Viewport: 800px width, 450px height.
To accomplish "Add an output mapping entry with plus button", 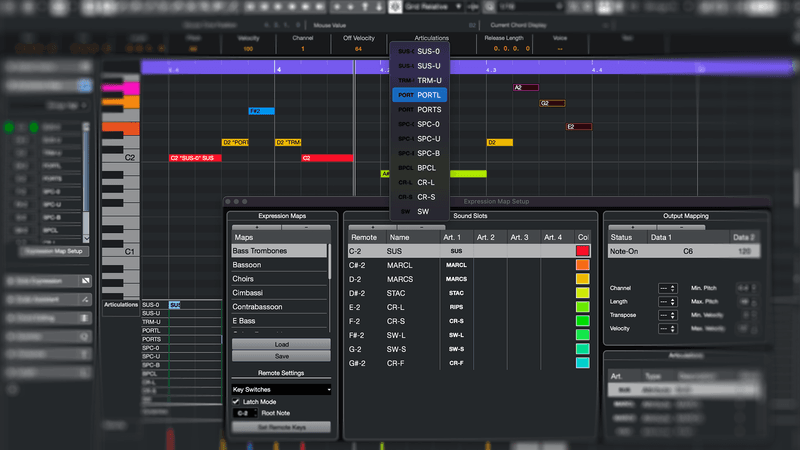I will click(x=633, y=227).
